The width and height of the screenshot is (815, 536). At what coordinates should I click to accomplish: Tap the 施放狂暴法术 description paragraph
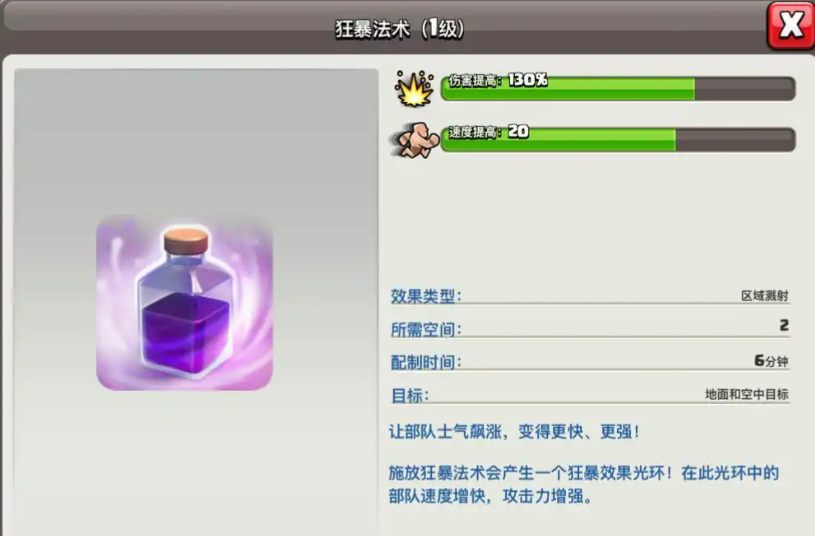tap(584, 485)
